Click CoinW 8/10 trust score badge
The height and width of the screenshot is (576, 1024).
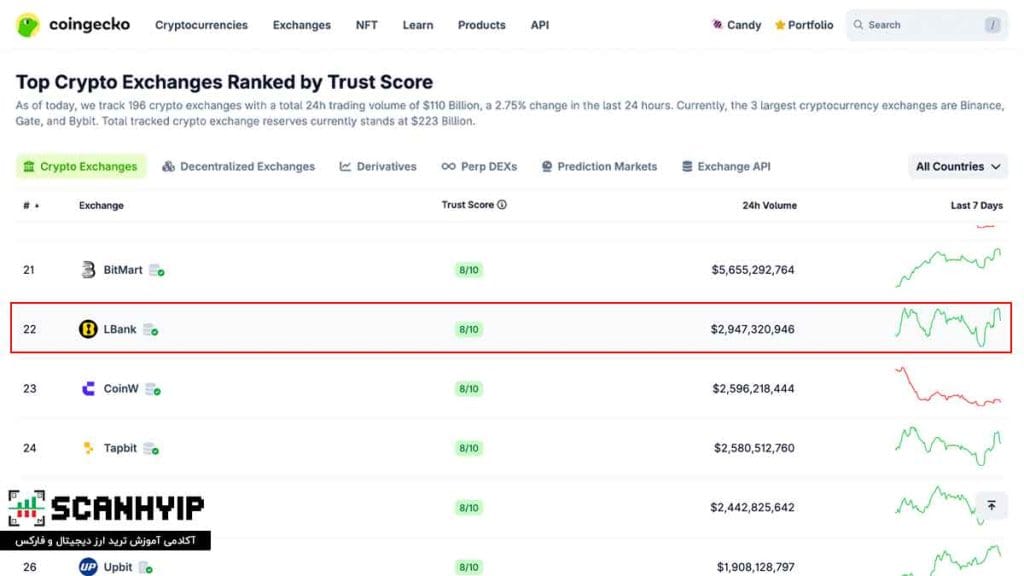tap(469, 389)
